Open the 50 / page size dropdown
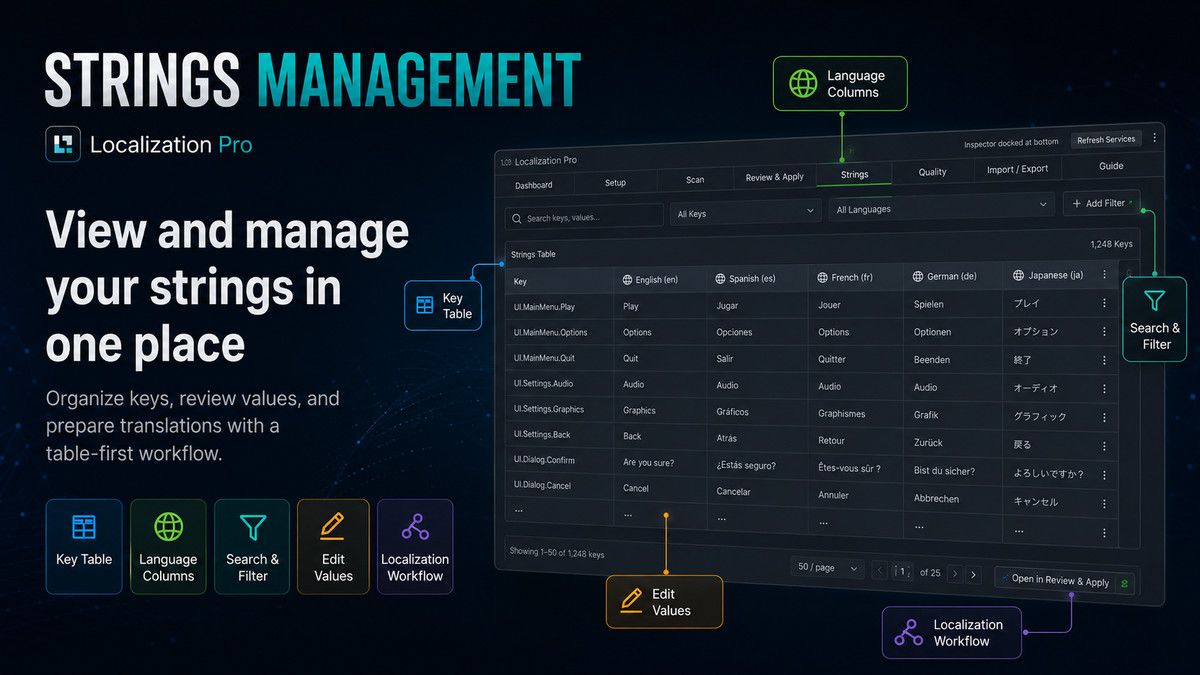1200x675 pixels. [826, 568]
